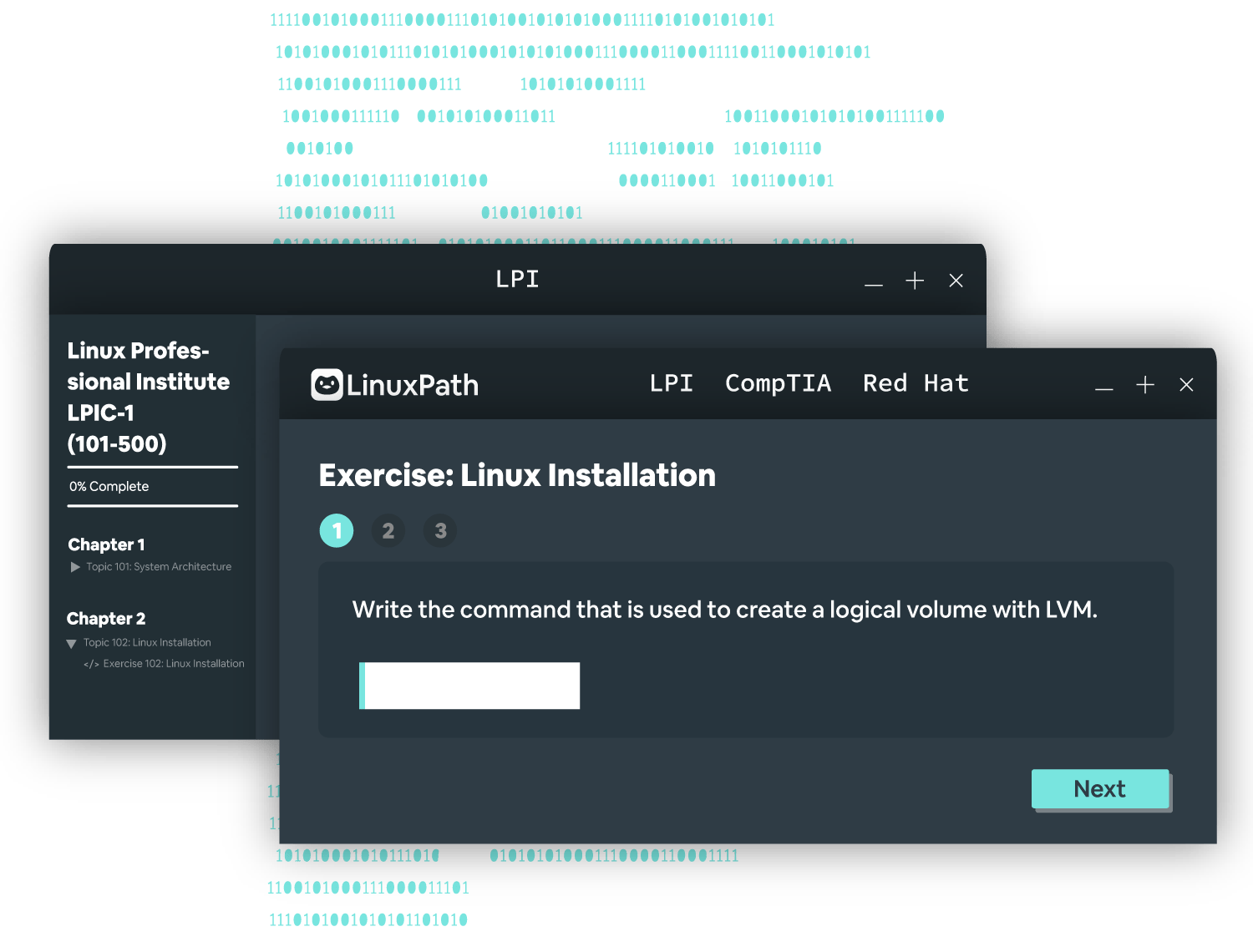Screen dimensions: 1253x952
Task: Click the code icon beside Exercise 102
Action: [x=91, y=665]
